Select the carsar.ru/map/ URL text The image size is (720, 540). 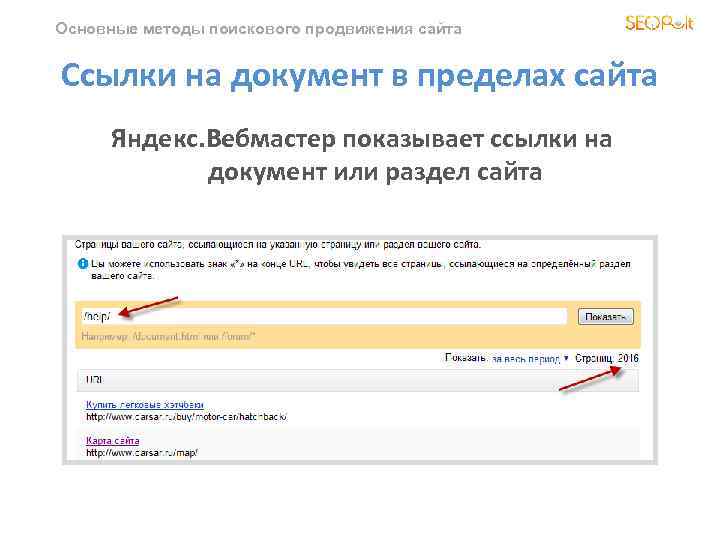point(142,453)
